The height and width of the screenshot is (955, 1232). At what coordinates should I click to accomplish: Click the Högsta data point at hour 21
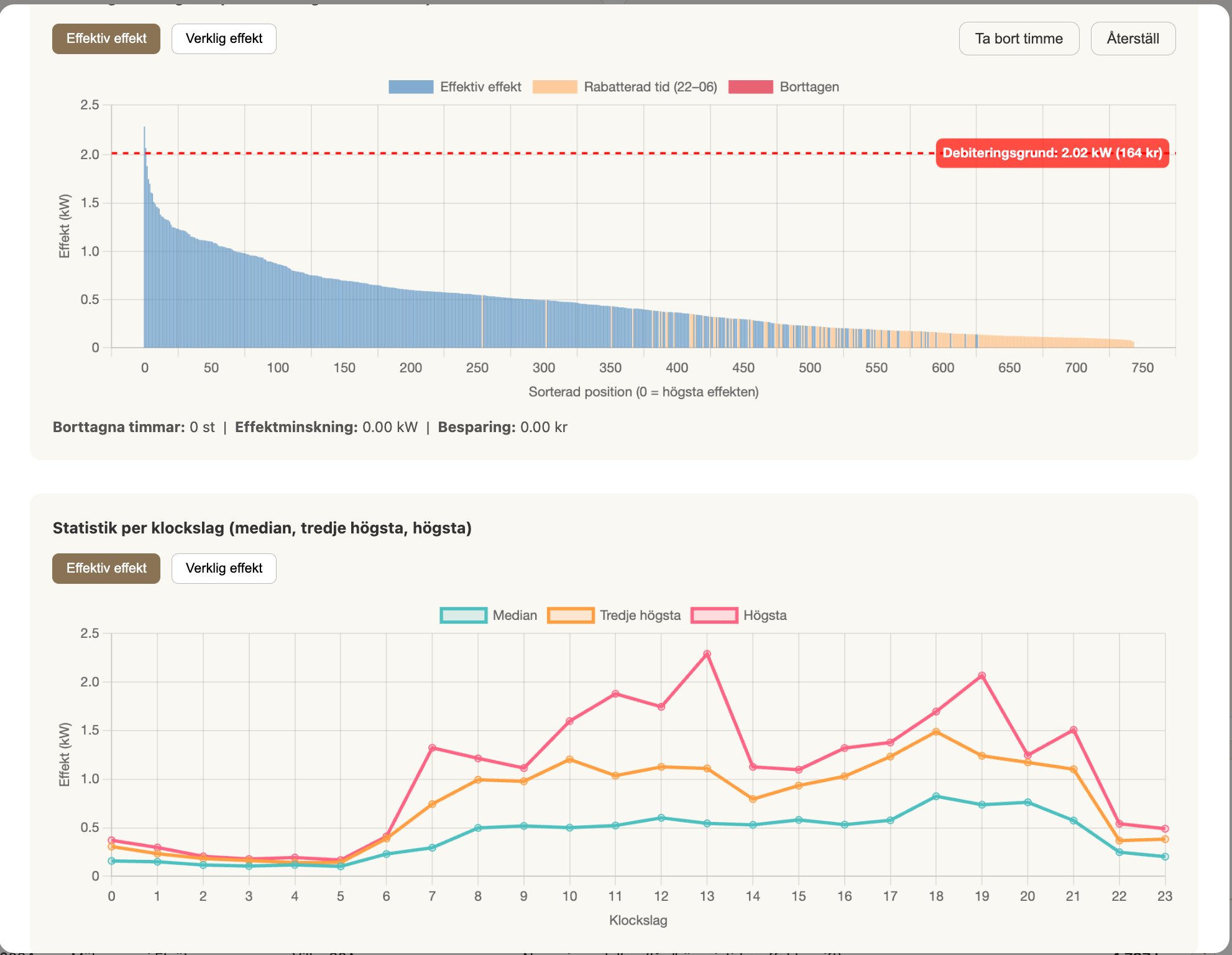tap(1073, 730)
